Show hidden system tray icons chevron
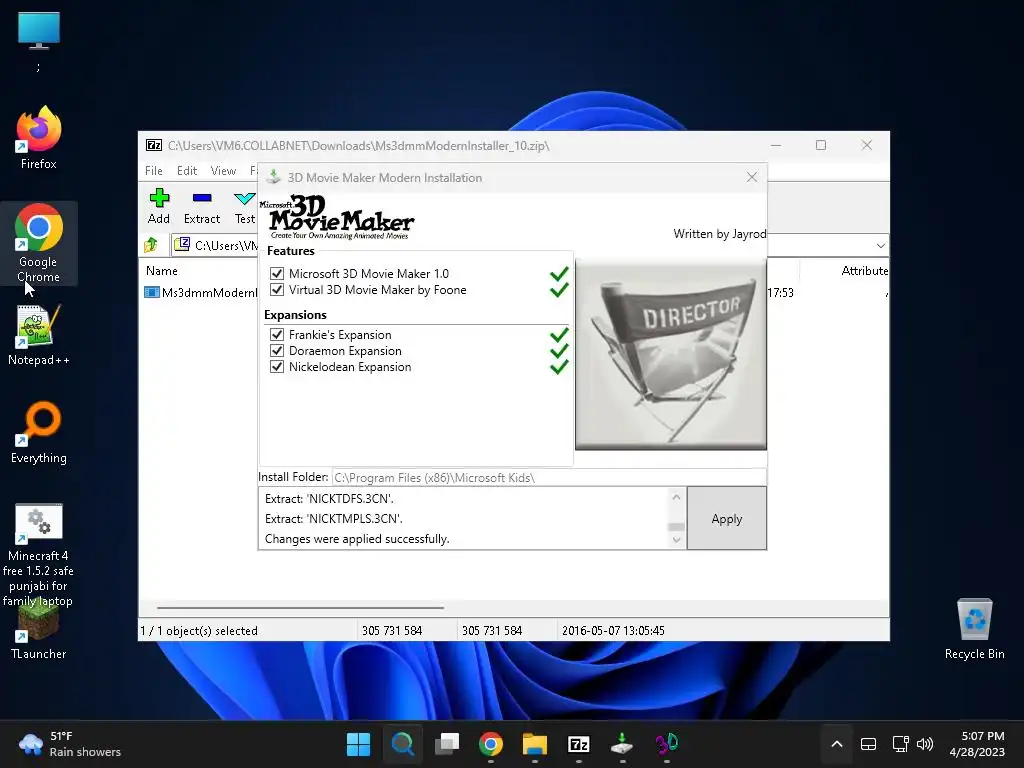Viewport: 1024px width, 768px height. [837, 744]
